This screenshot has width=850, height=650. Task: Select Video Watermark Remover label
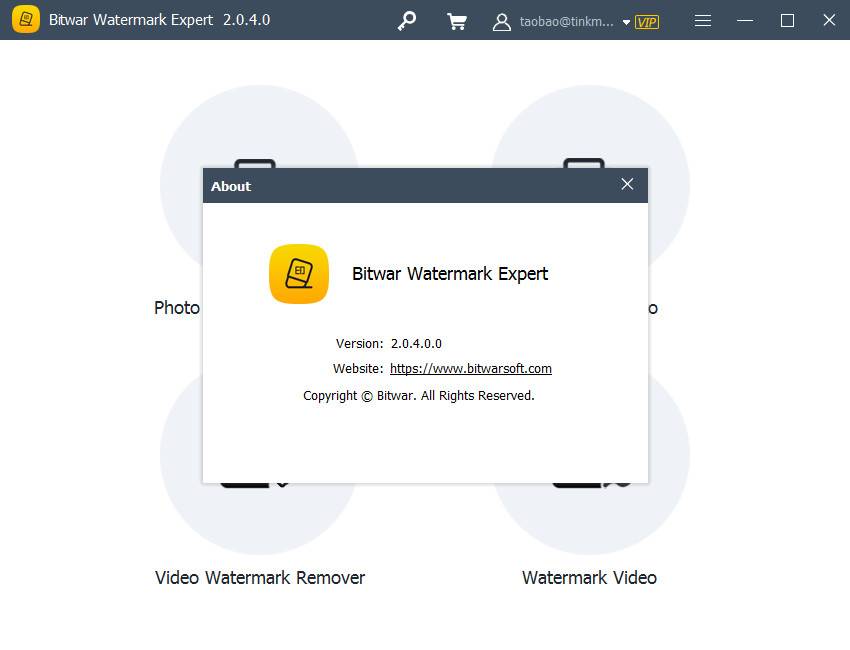[x=260, y=578]
